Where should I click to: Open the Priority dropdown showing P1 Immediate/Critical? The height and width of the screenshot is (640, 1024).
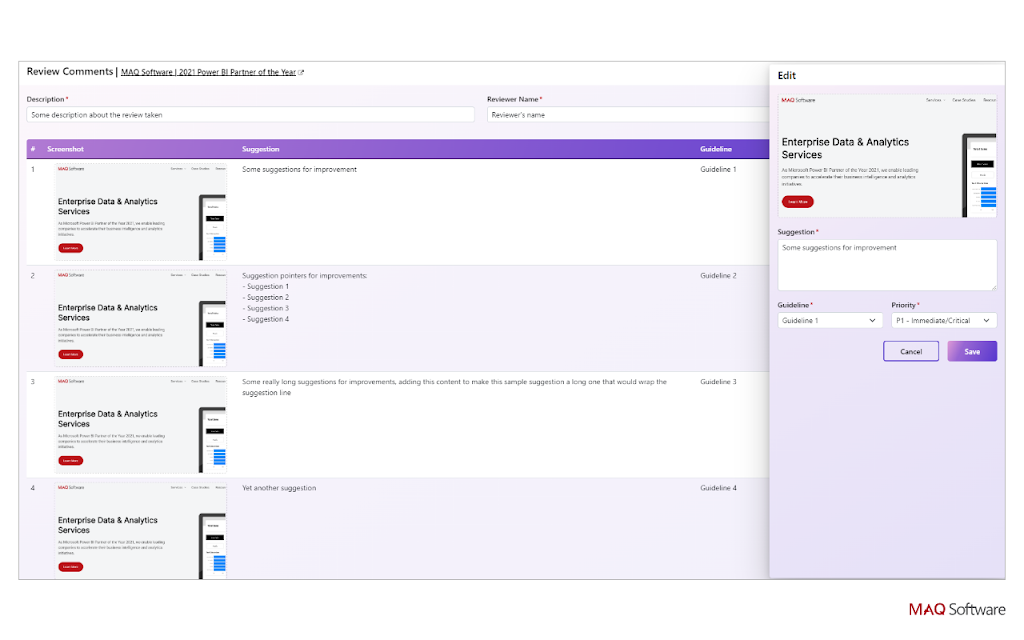pos(944,321)
